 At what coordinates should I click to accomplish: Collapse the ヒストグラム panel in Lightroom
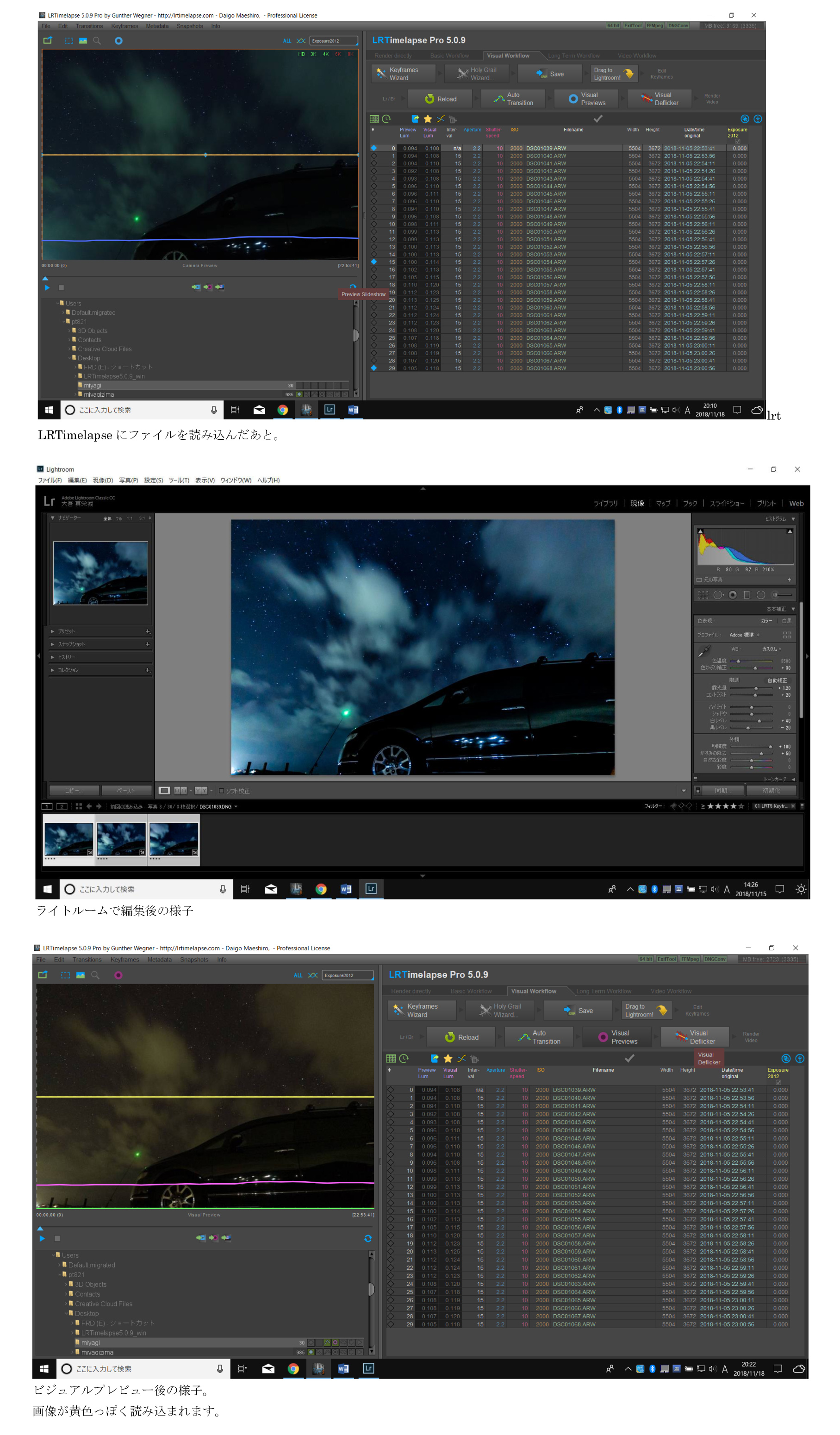(793, 519)
